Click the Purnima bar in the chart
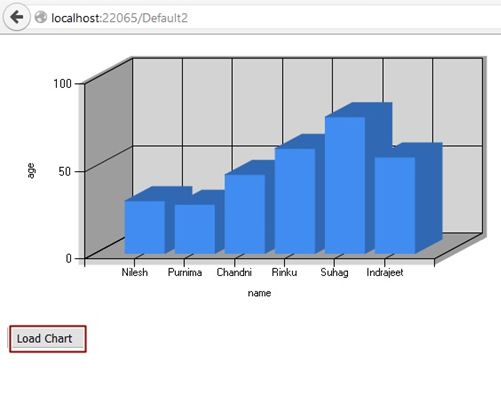The width and height of the screenshot is (501, 394). click(x=195, y=229)
